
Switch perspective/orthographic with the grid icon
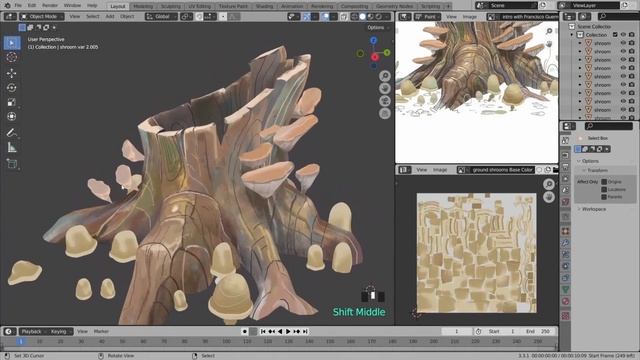(x=384, y=113)
